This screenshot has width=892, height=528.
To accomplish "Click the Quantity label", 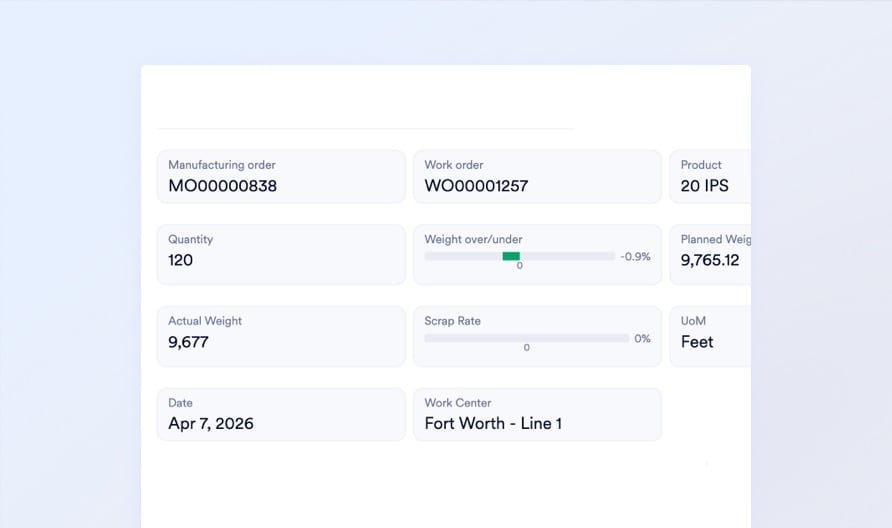I will [191, 240].
